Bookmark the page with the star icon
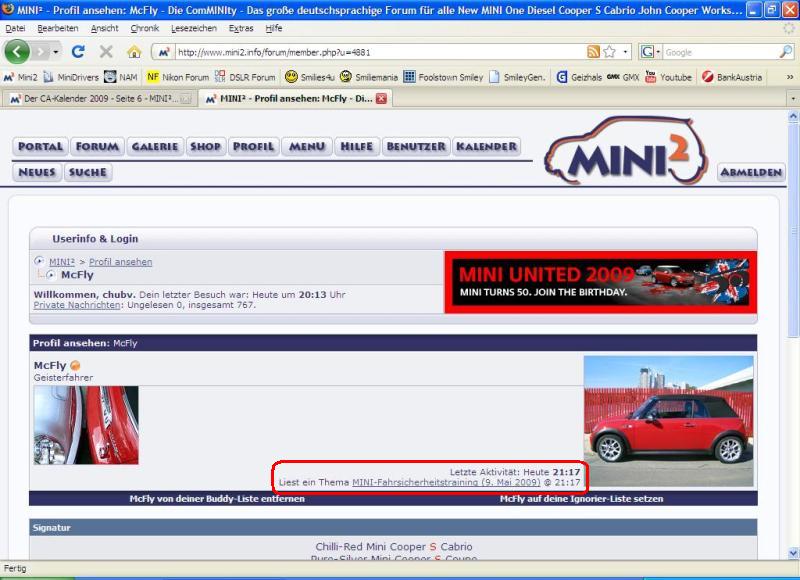The width and height of the screenshot is (800, 580). click(609, 51)
